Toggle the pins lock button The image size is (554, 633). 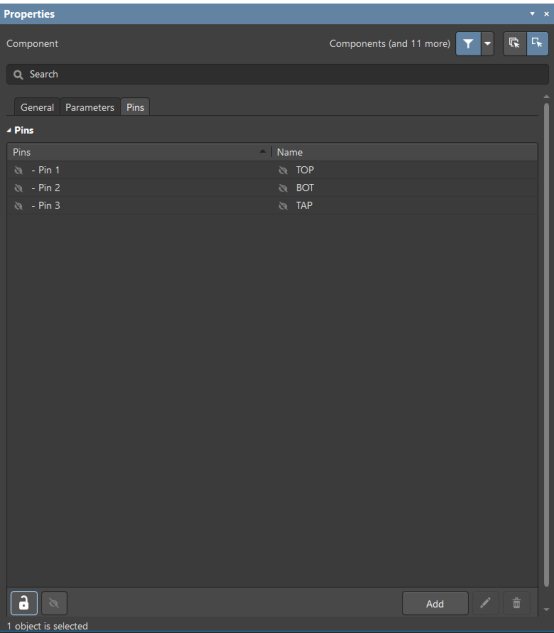click(24, 603)
